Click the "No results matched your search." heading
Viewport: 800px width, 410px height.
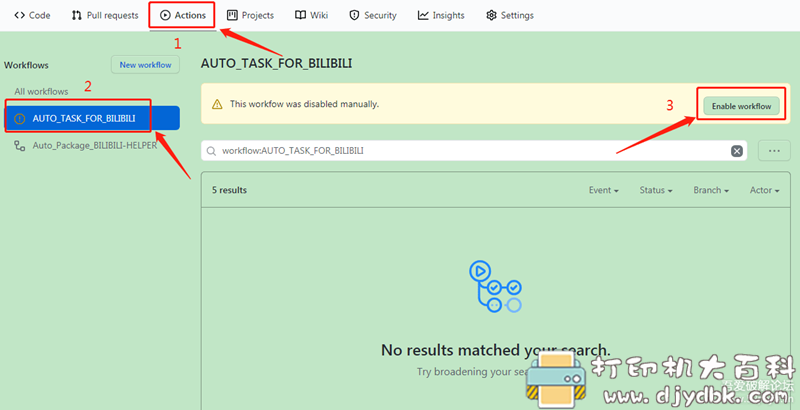coord(495,350)
